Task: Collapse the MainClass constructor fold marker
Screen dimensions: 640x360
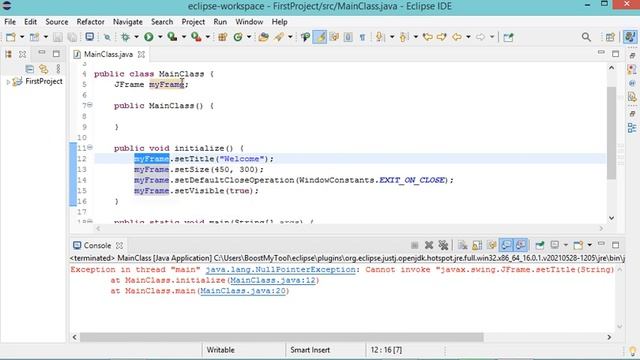Action: 90,105
